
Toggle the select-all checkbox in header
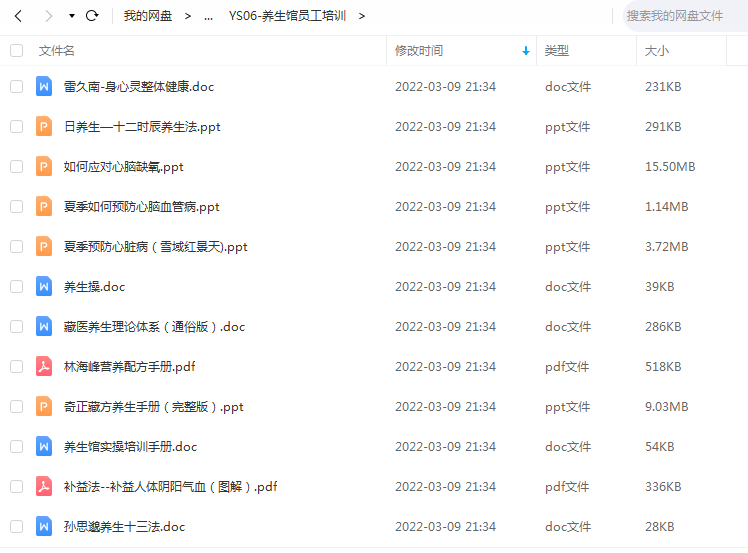pos(17,50)
